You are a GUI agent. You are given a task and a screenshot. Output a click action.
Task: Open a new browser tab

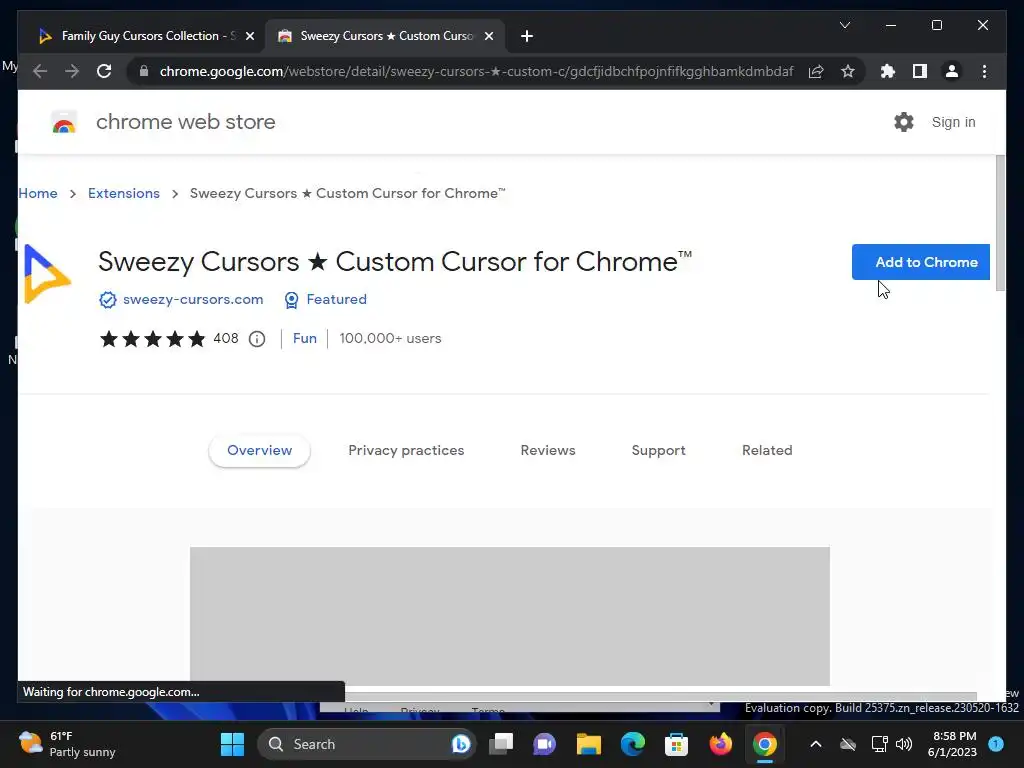pos(527,36)
